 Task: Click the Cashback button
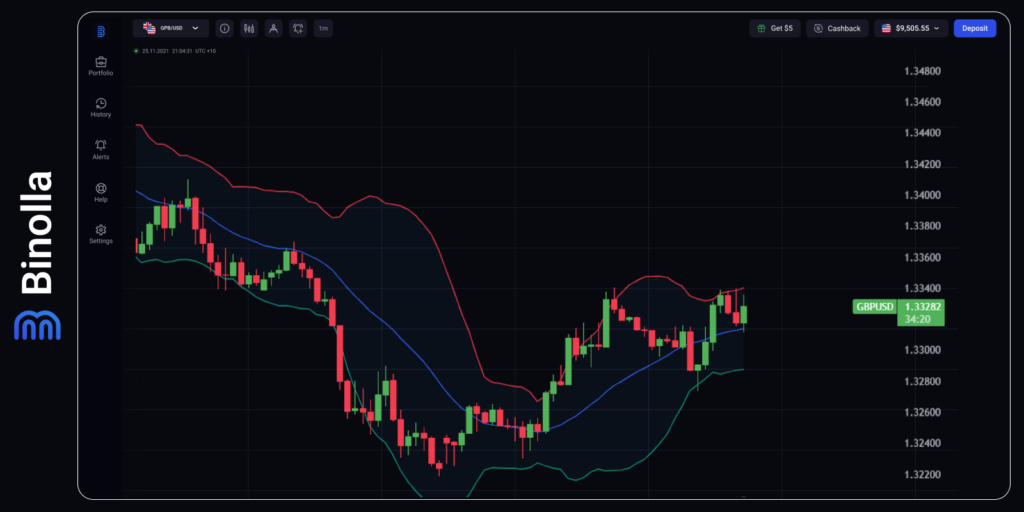[837, 28]
